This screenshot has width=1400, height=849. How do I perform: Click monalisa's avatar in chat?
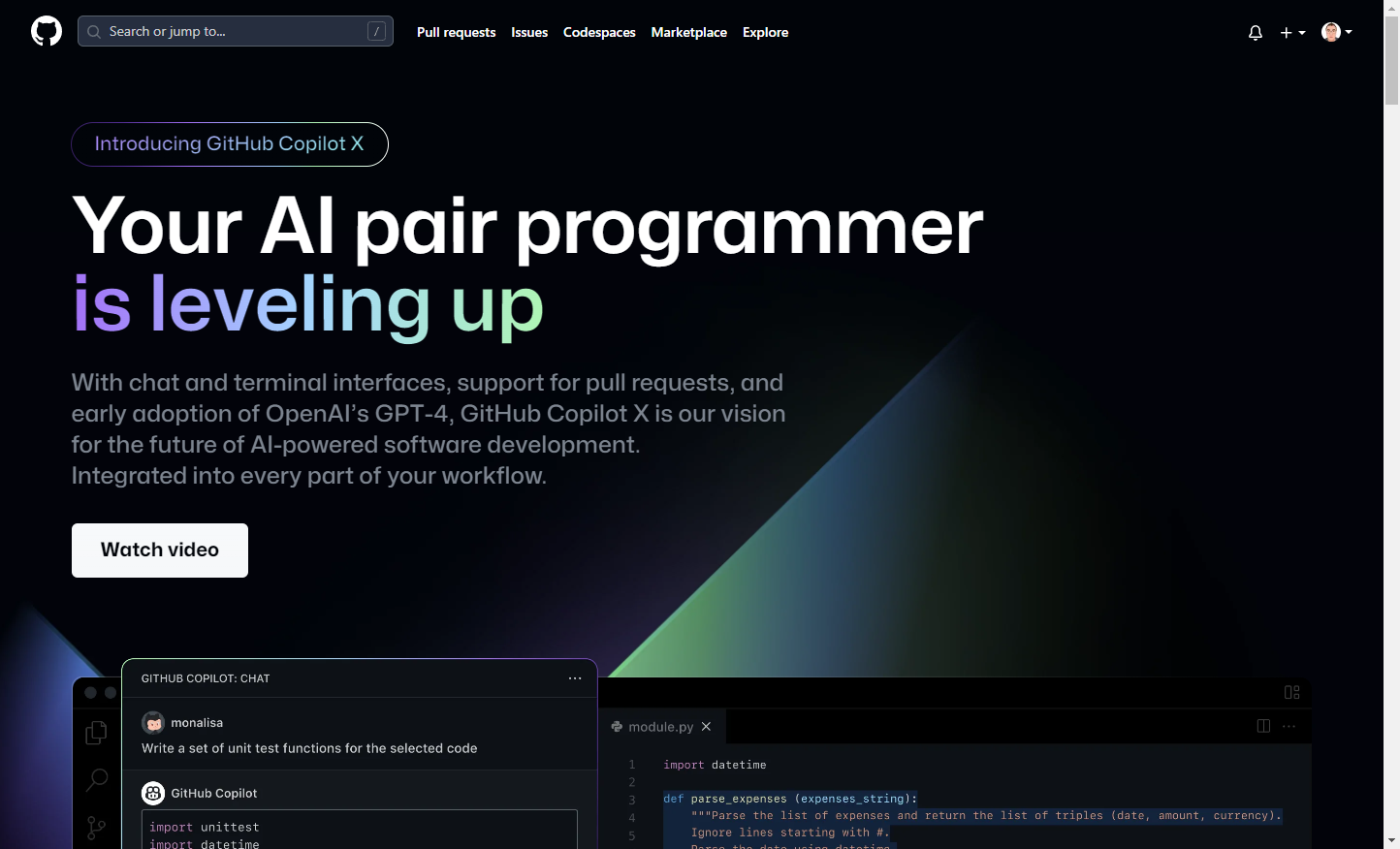click(153, 722)
